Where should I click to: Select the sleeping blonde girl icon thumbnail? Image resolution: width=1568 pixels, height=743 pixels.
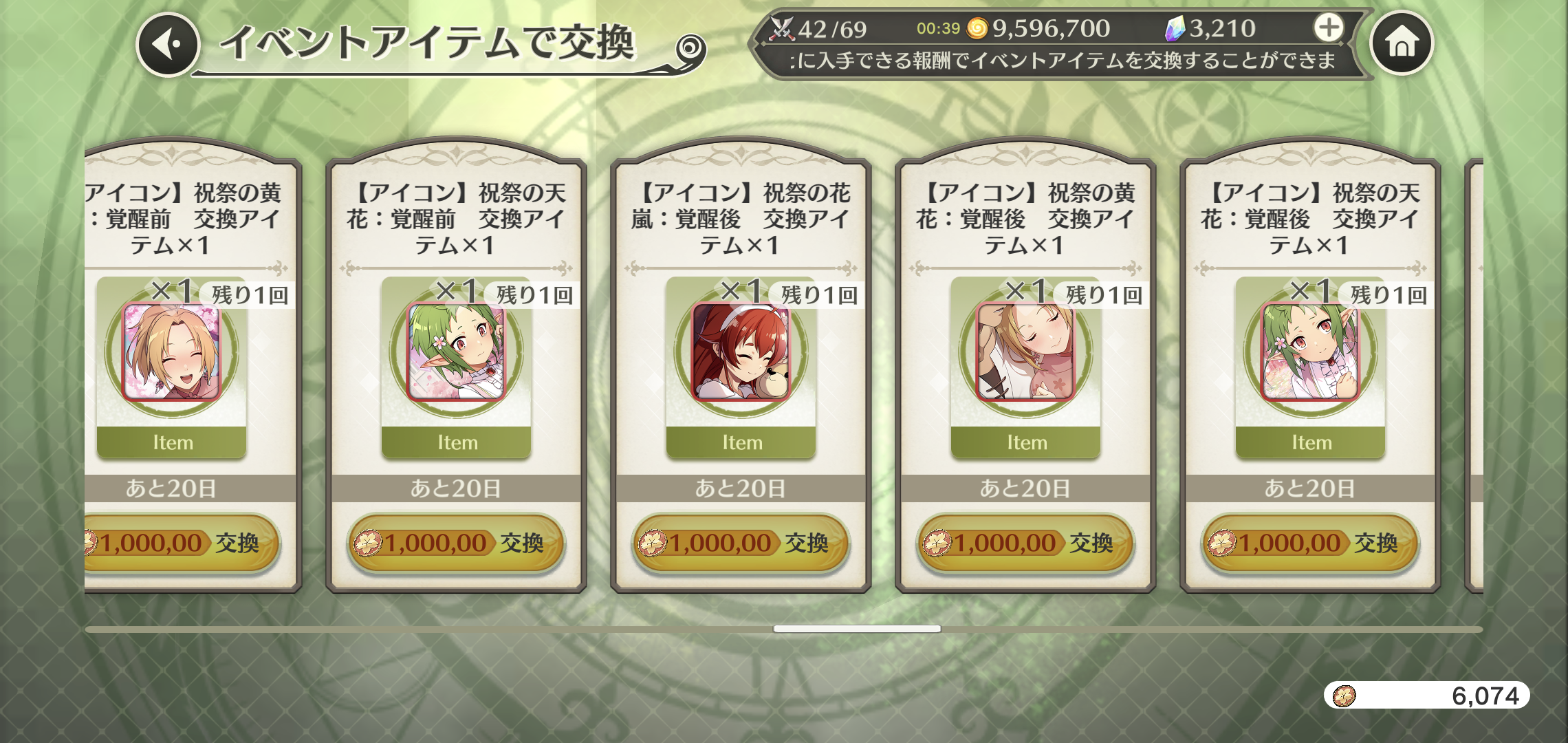[x=1025, y=352]
